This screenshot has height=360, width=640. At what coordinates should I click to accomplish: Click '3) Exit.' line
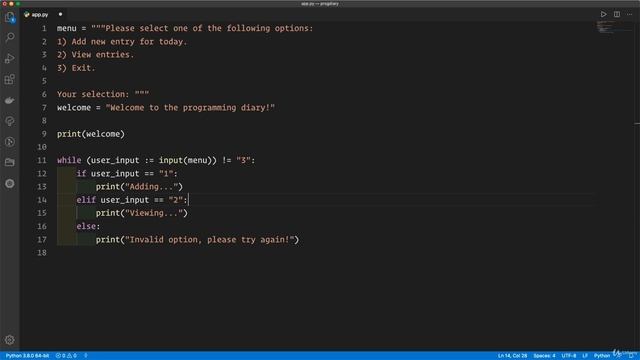[76, 68]
